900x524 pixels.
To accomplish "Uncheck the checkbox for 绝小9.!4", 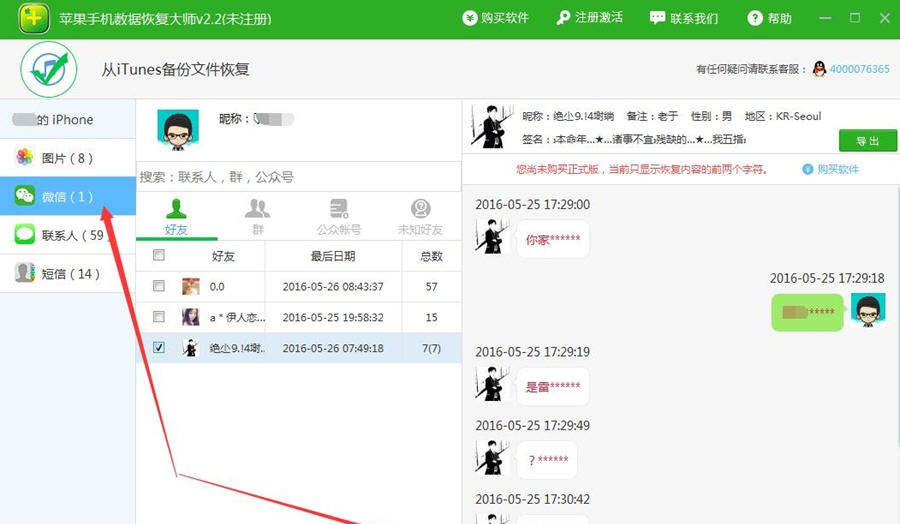I will 159,348.
